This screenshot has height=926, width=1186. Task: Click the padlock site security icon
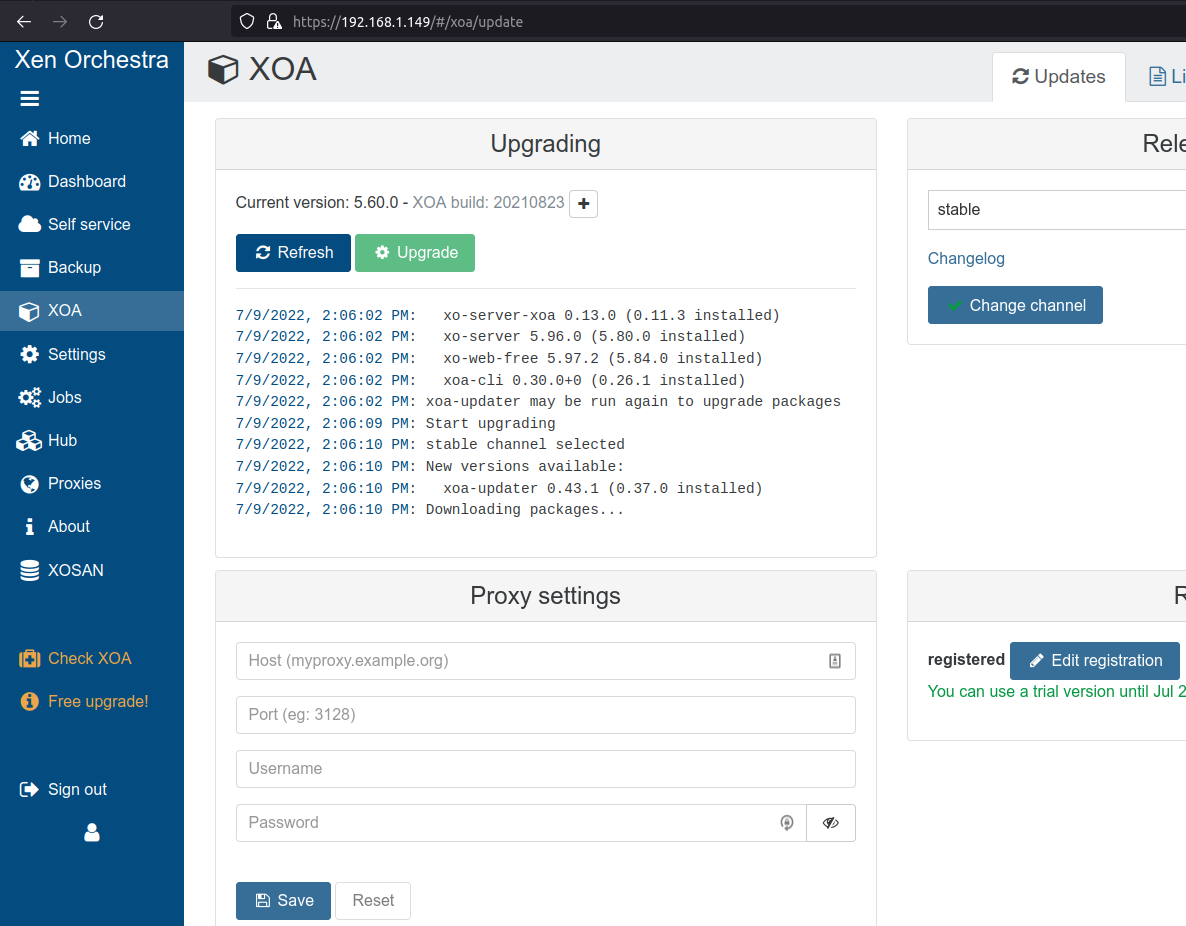[274, 22]
